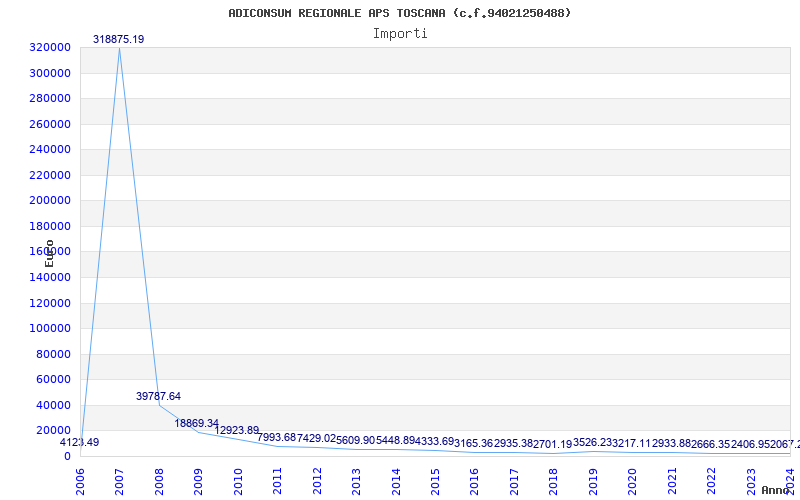This screenshot has height=500, width=800.
Task: Click the data label 5609.90
Action: pyautogui.click(x=356, y=441)
